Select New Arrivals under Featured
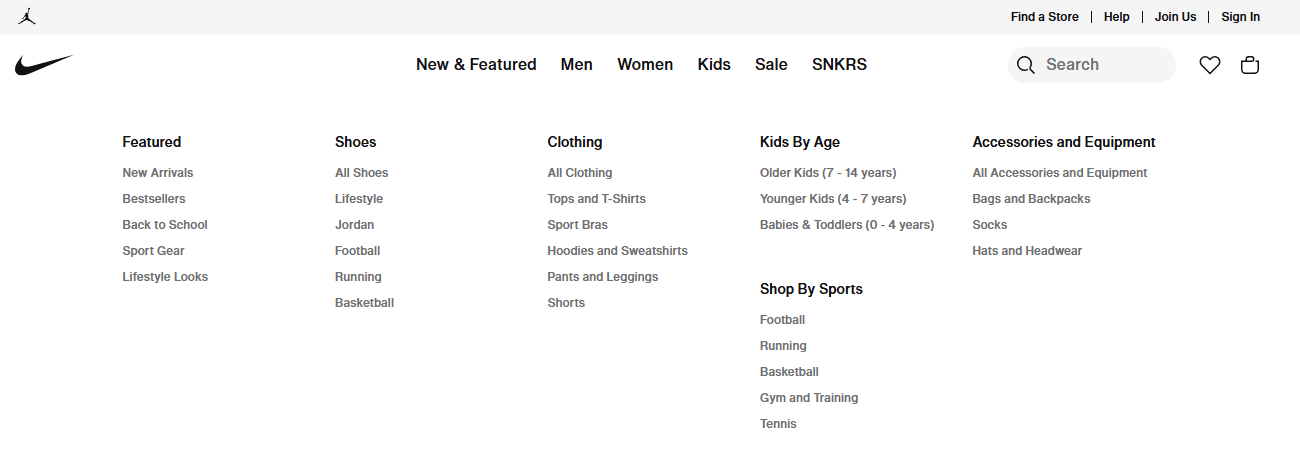Viewport: 1300px width, 458px height. coord(158,173)
